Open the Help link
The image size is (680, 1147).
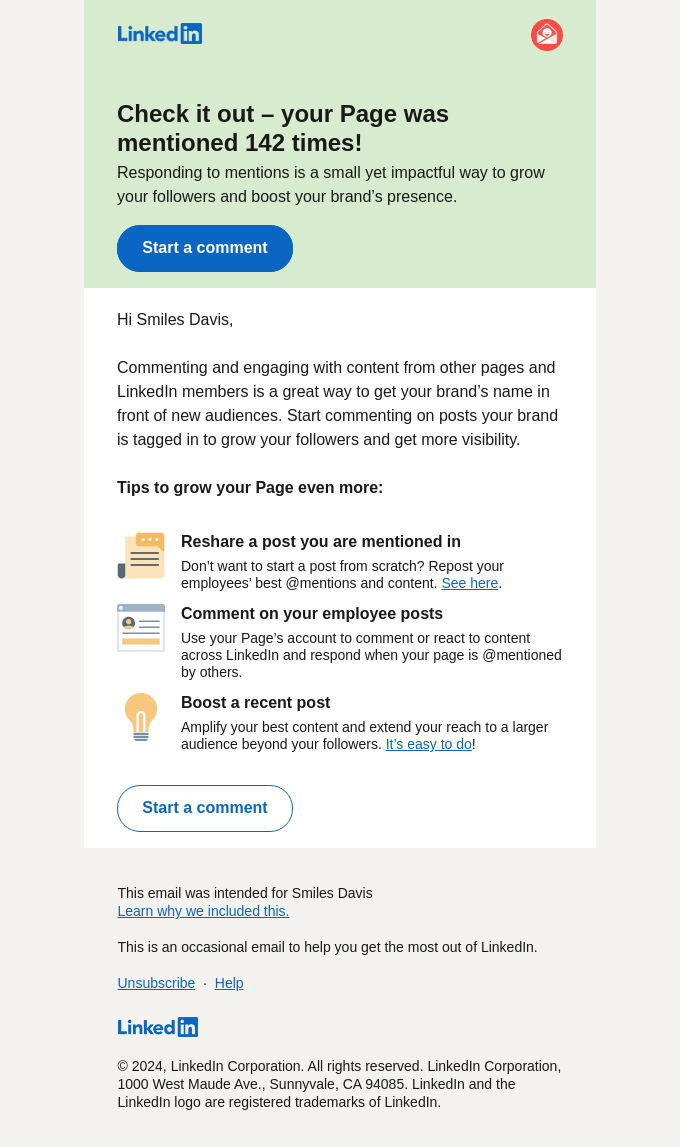(229, 983)
